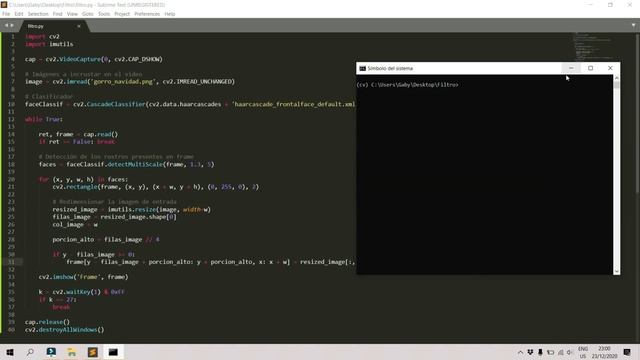The width and height of the screenshot is (640, 360).
Task: Click the Sublime Text minimap preview
Action: point(592,47)
